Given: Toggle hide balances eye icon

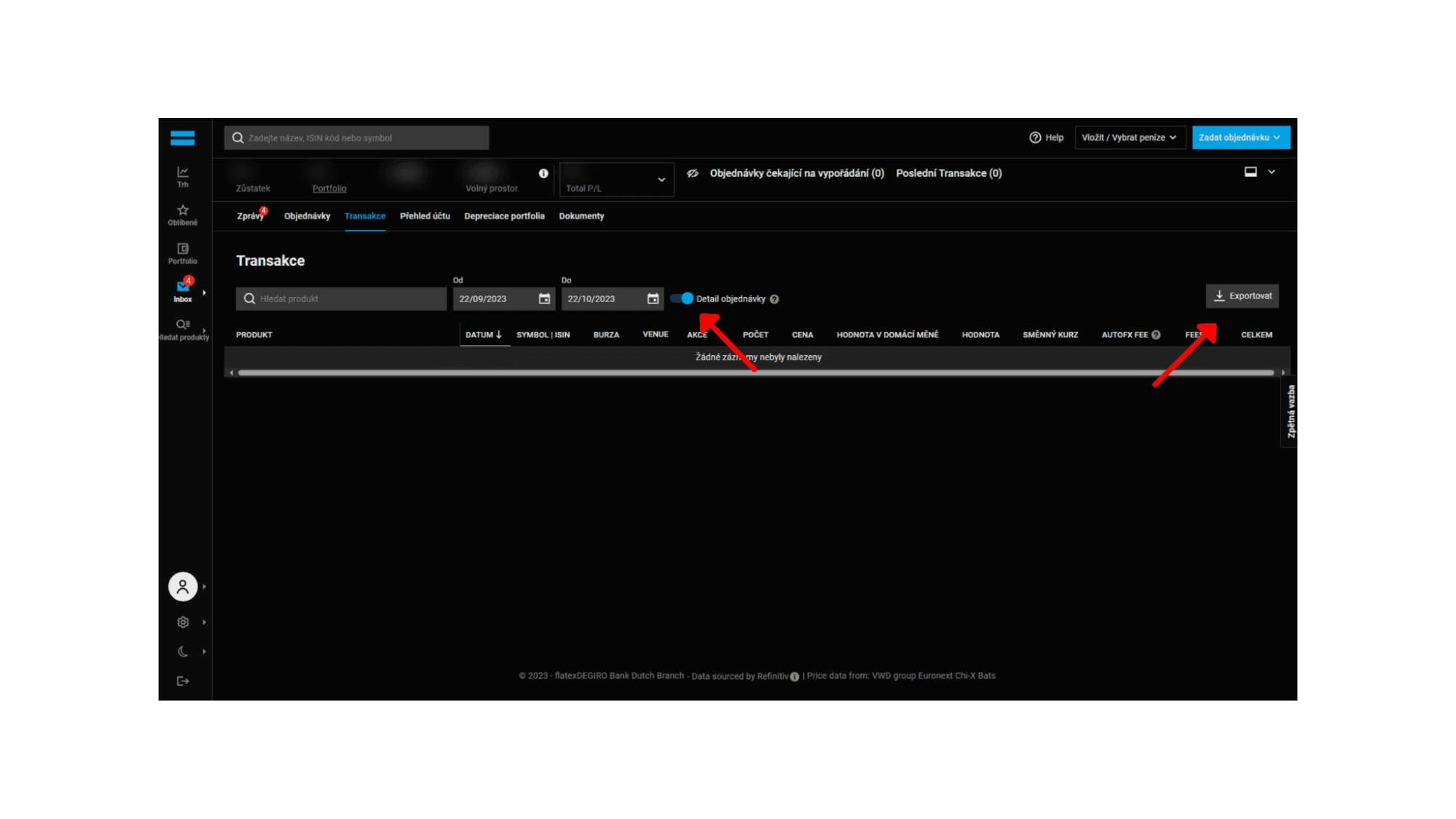Looking at the screenshot, I should [x=693, y=173].
